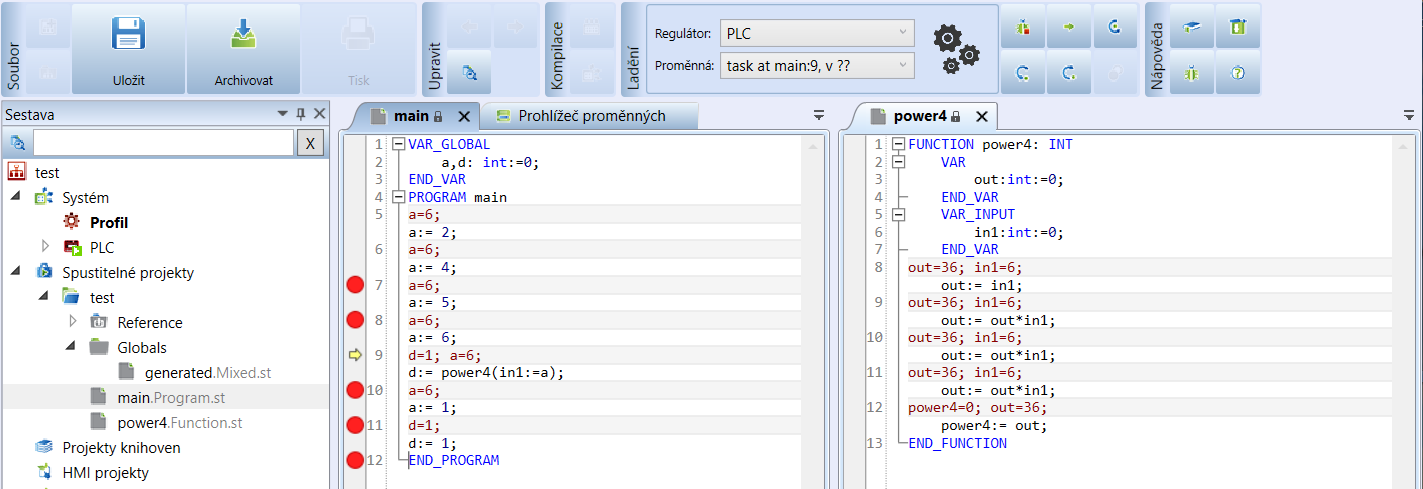
Task: Click the green arrow continue icon
Action: 1068,27
